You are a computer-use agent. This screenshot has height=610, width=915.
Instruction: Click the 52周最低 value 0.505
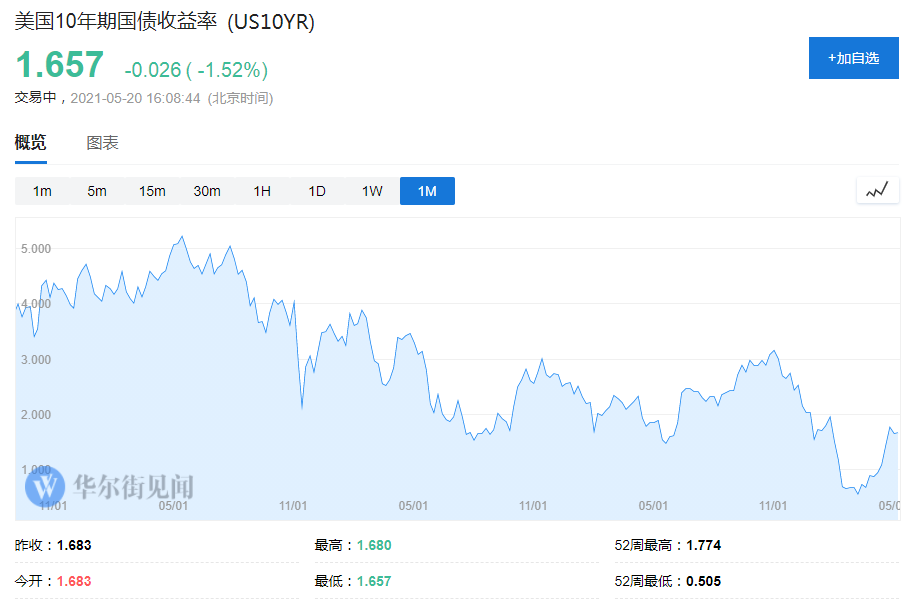tap(703, 581)
